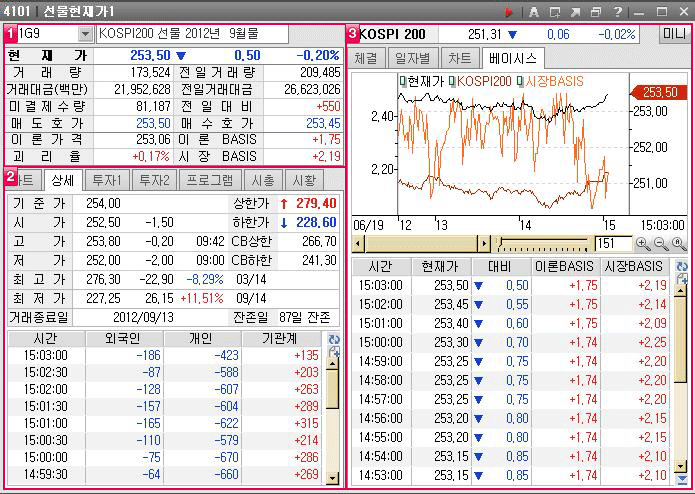695x494 pixels.
Task: Open the 시총 tab
Action: click(x=263, y=180)
